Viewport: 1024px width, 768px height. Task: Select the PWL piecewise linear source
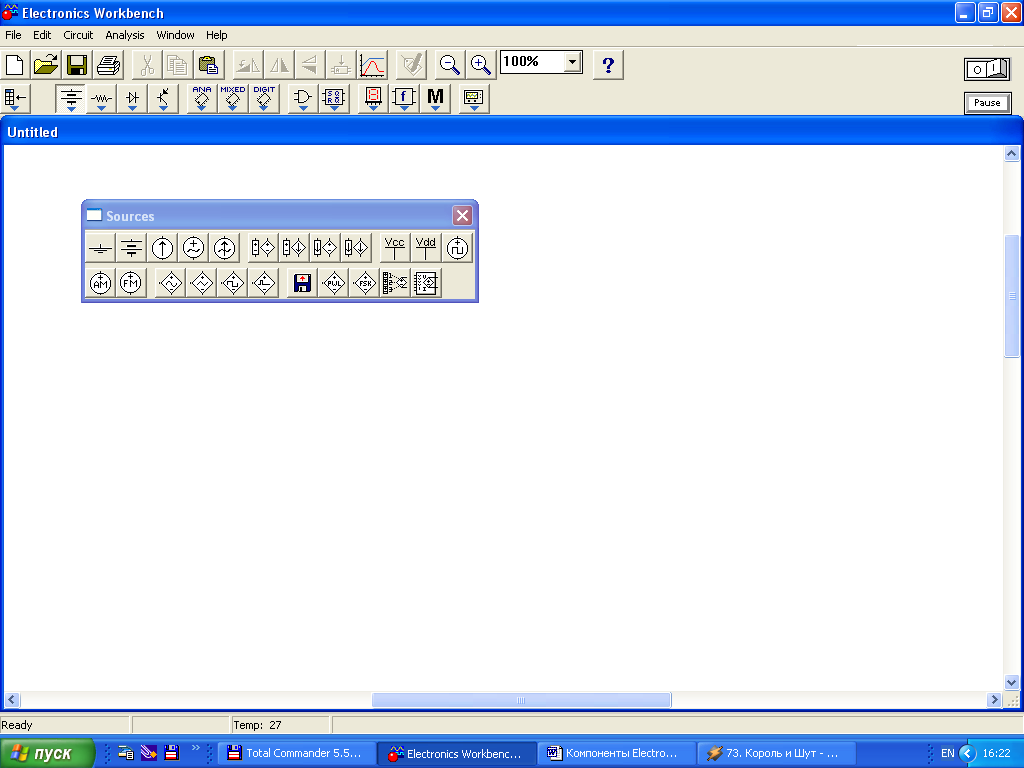[334, 283]
